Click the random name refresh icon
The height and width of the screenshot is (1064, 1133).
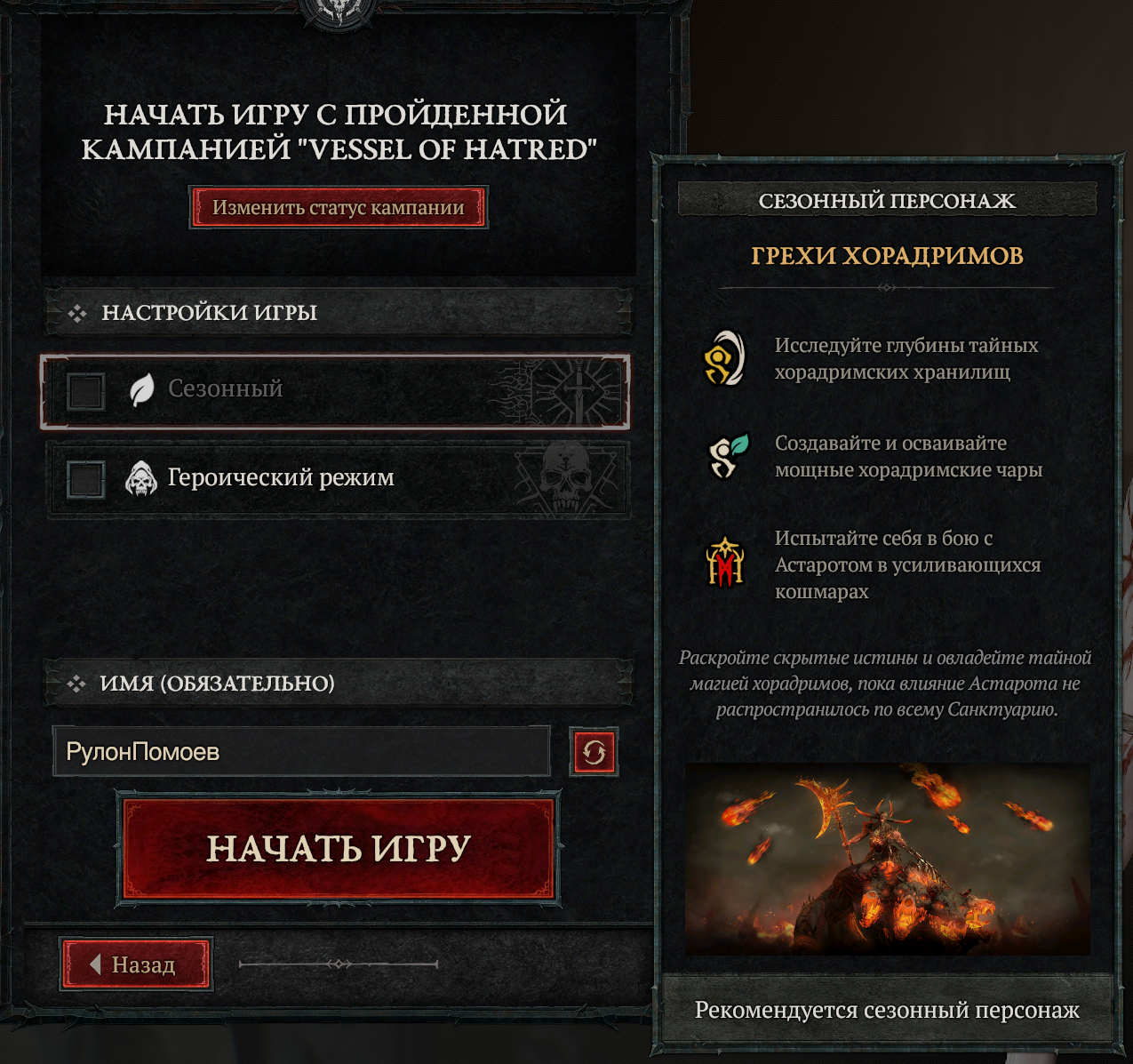coord(594,752)
